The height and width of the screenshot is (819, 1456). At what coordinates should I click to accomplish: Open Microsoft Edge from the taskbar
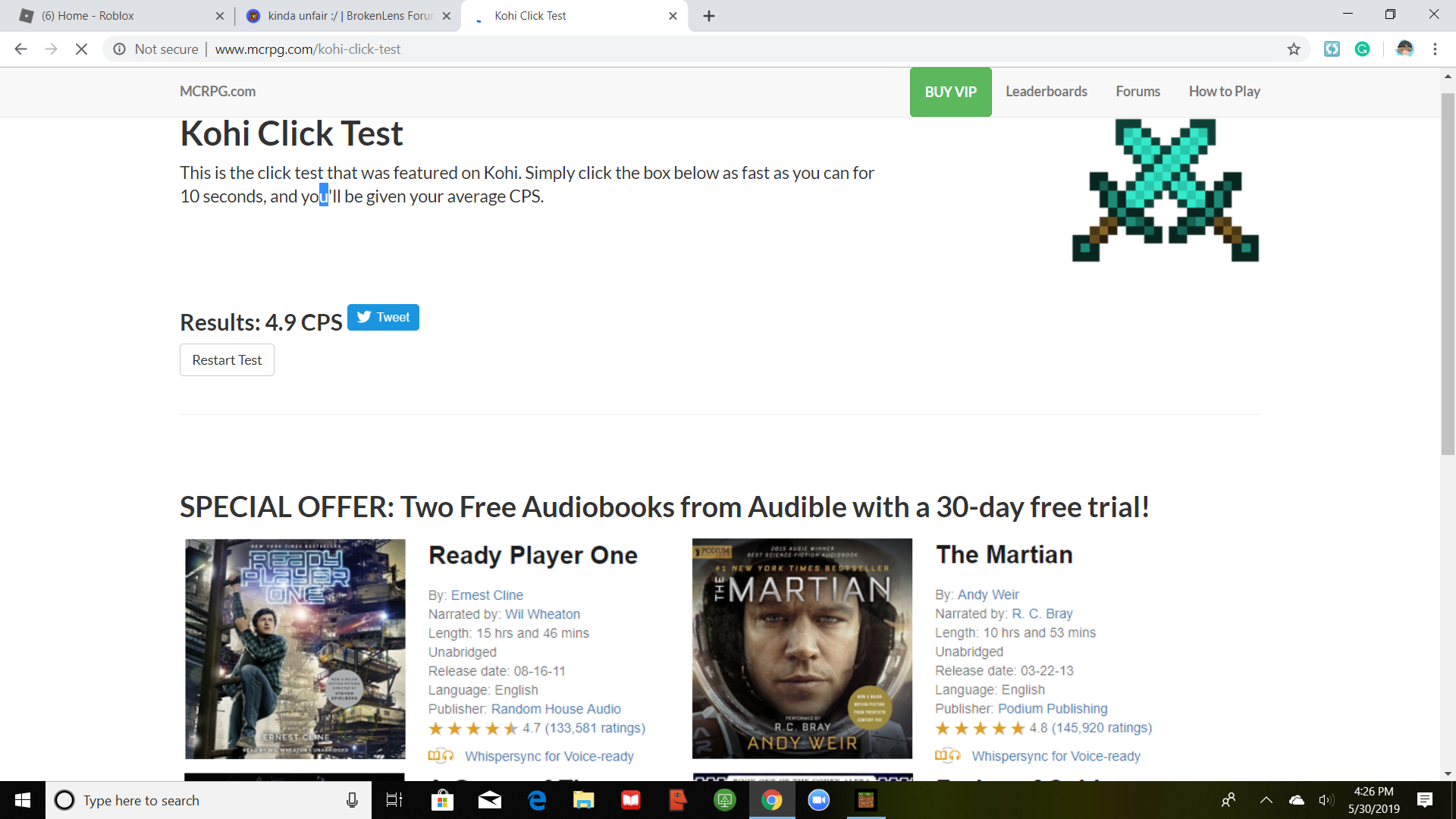click(x=538, y=800)
